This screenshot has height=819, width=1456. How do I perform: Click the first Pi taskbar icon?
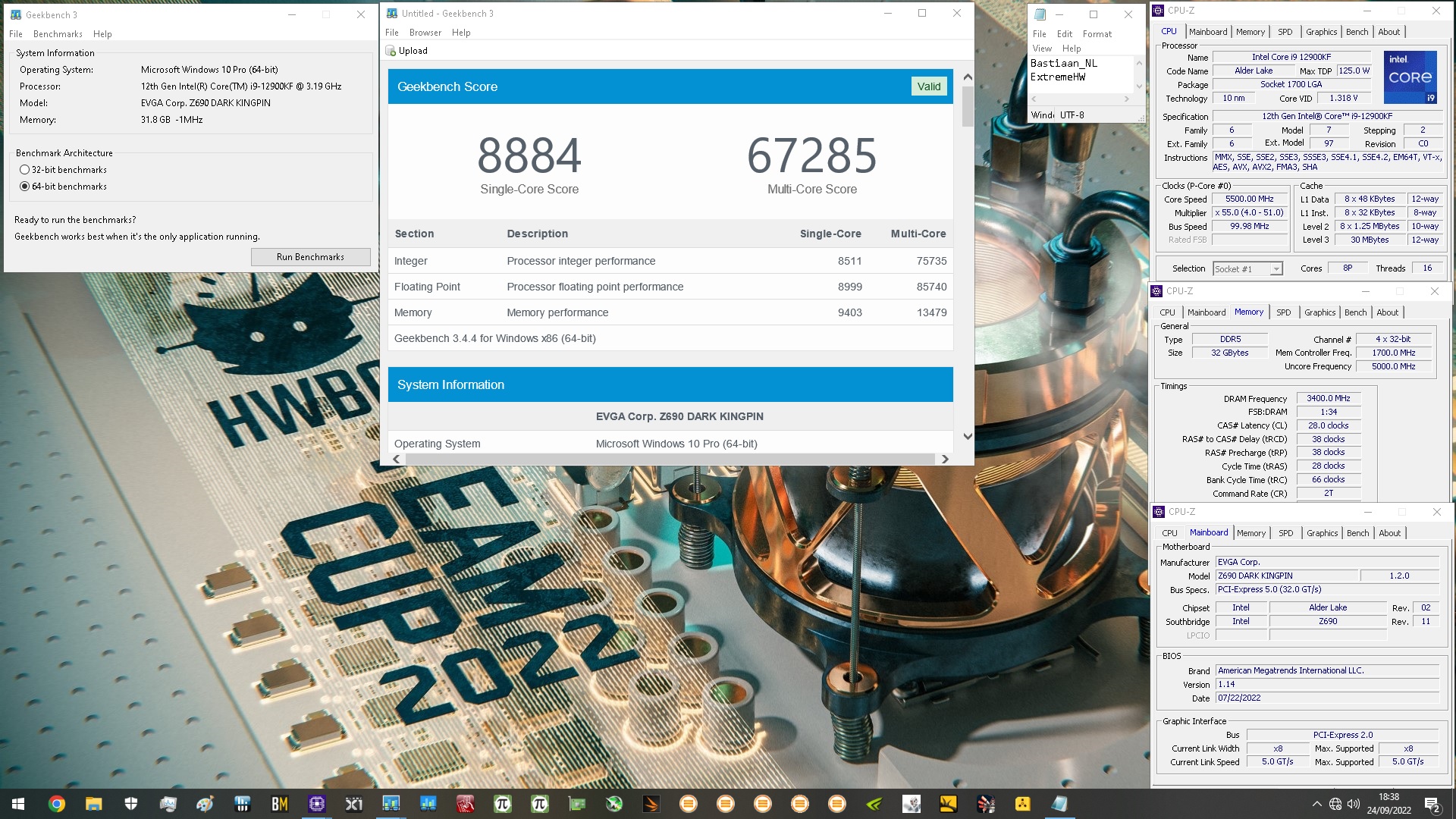(x=502, y=804)
